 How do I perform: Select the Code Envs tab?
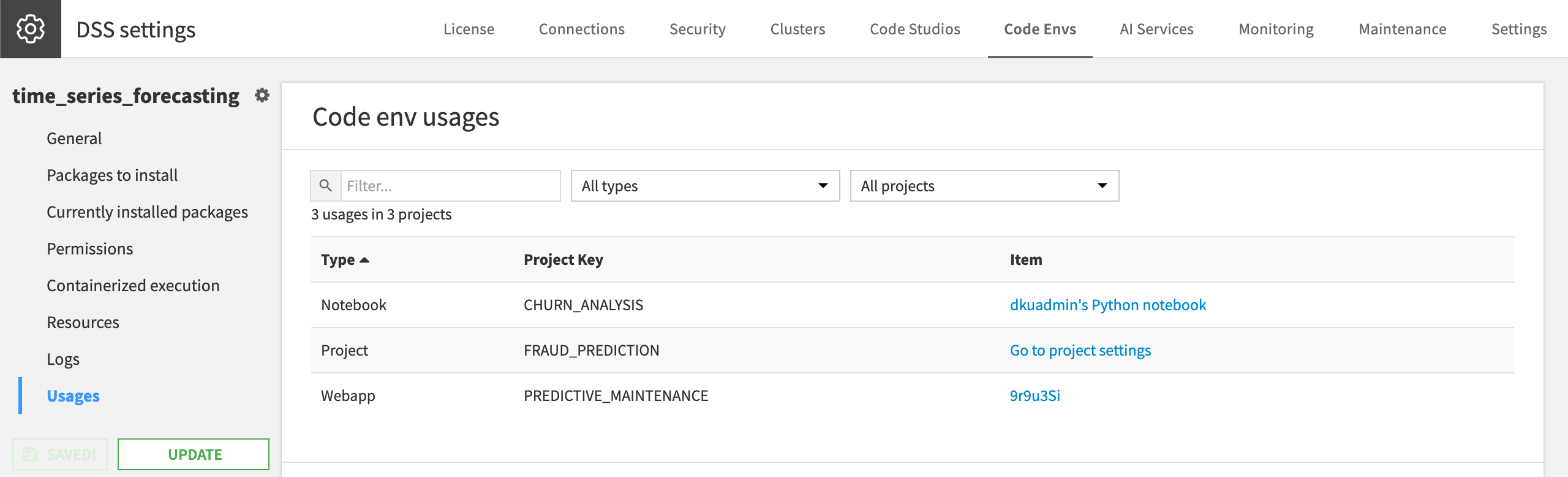1040,29
